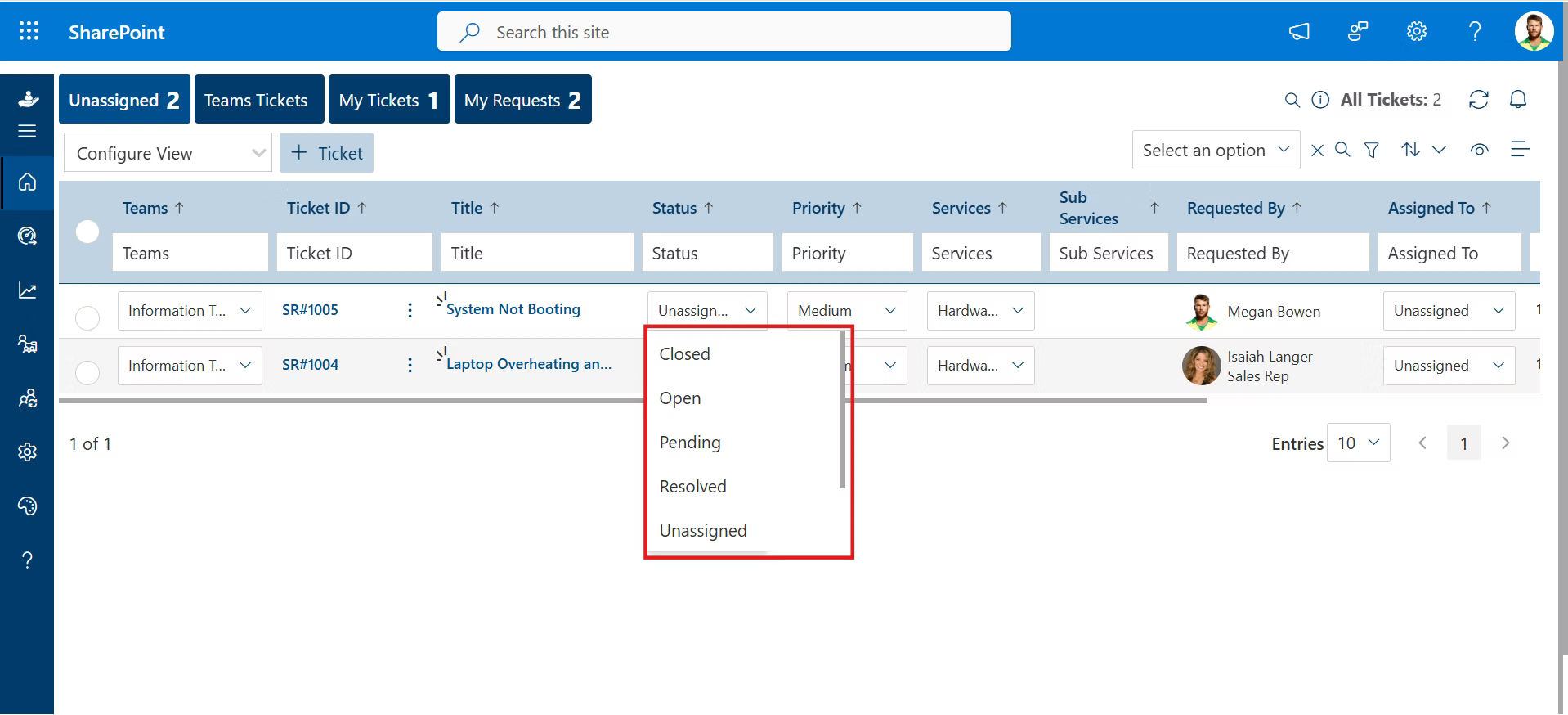1568x715 pixels.
Task: Click the + Ticket button
Action: point(326,153)
